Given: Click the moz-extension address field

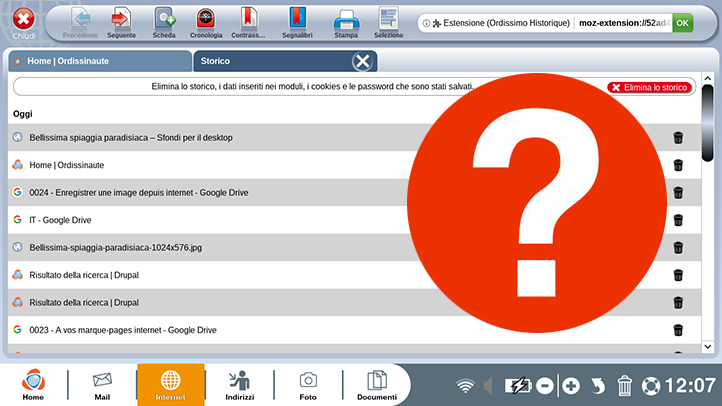Looking at the screenshot, I should coord(623,23).
